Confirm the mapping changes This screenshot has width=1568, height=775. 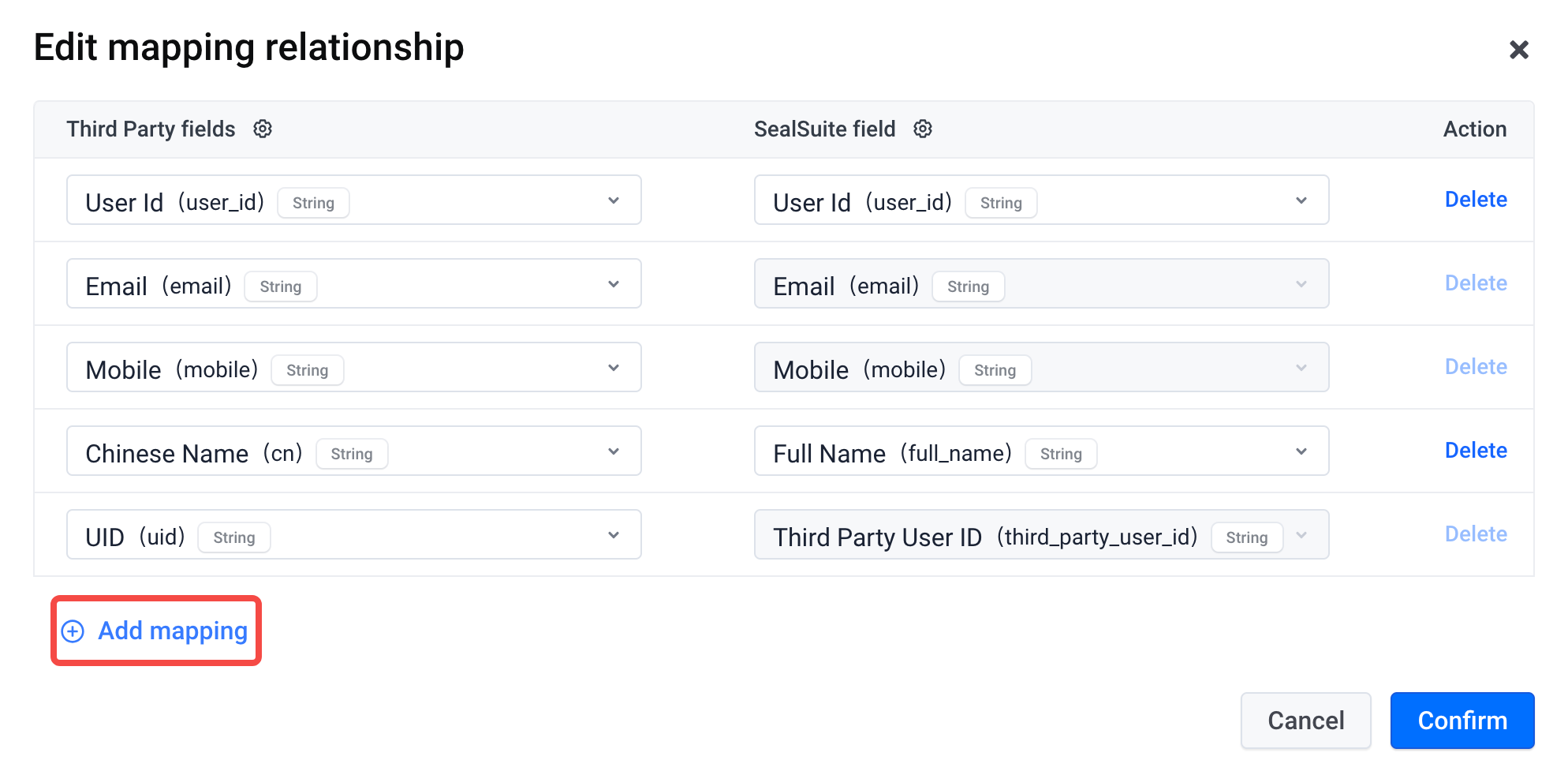click(x=1462, y=721)
